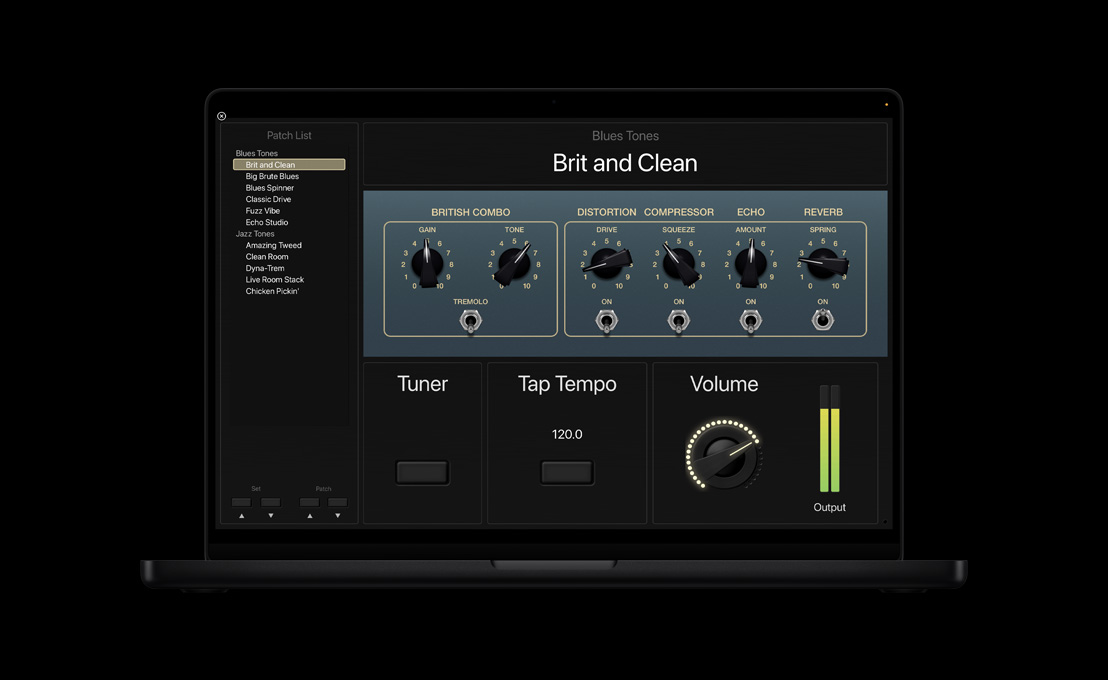Activate the Tuner button

point(422,471)
